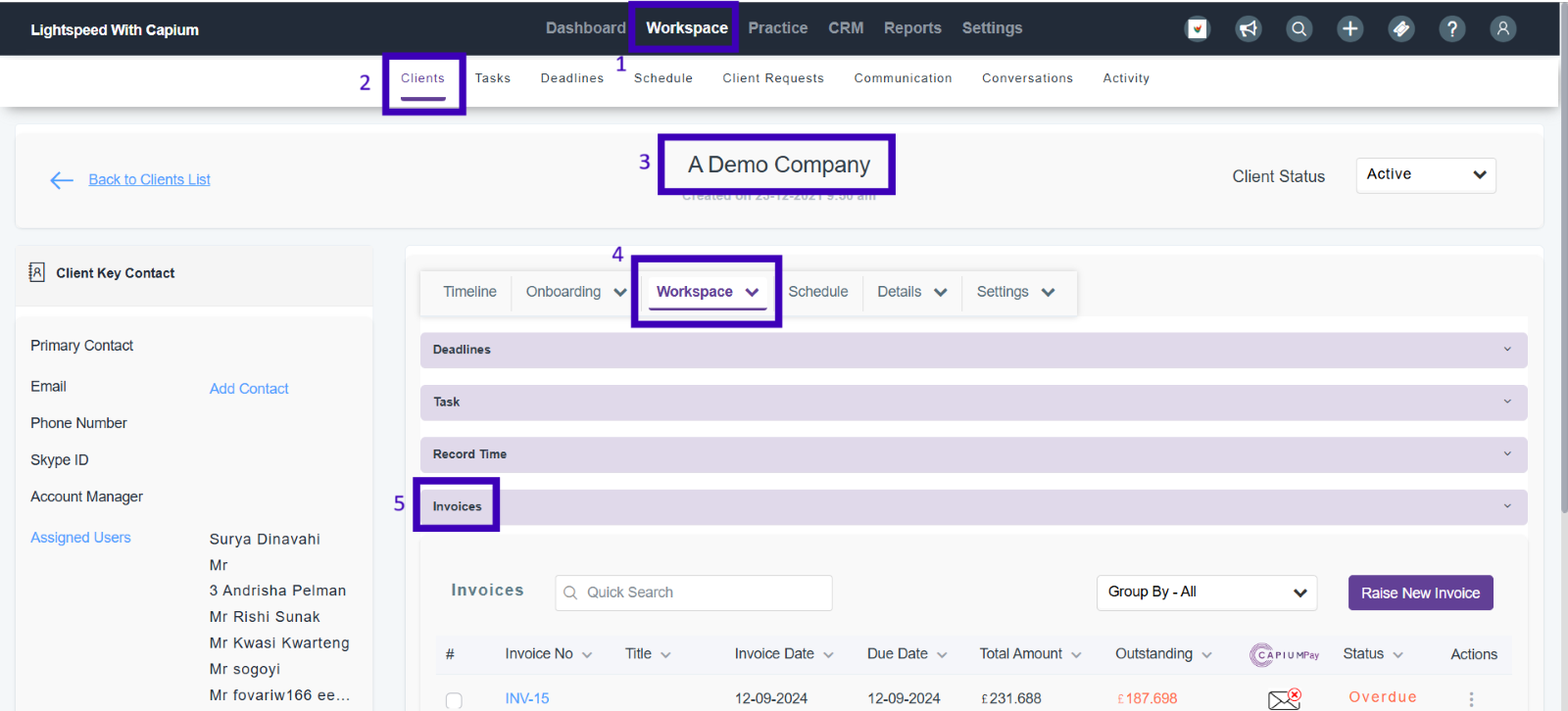The width and height of the screenshot is (1568, 711).
Task: Click assigned user 3 Andrisha Pelman
Action: (277, 591)
